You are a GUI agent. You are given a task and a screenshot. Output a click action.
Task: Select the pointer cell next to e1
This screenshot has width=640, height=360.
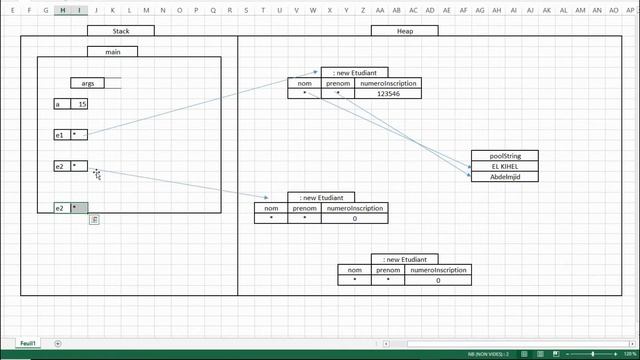tap(79, 135)
